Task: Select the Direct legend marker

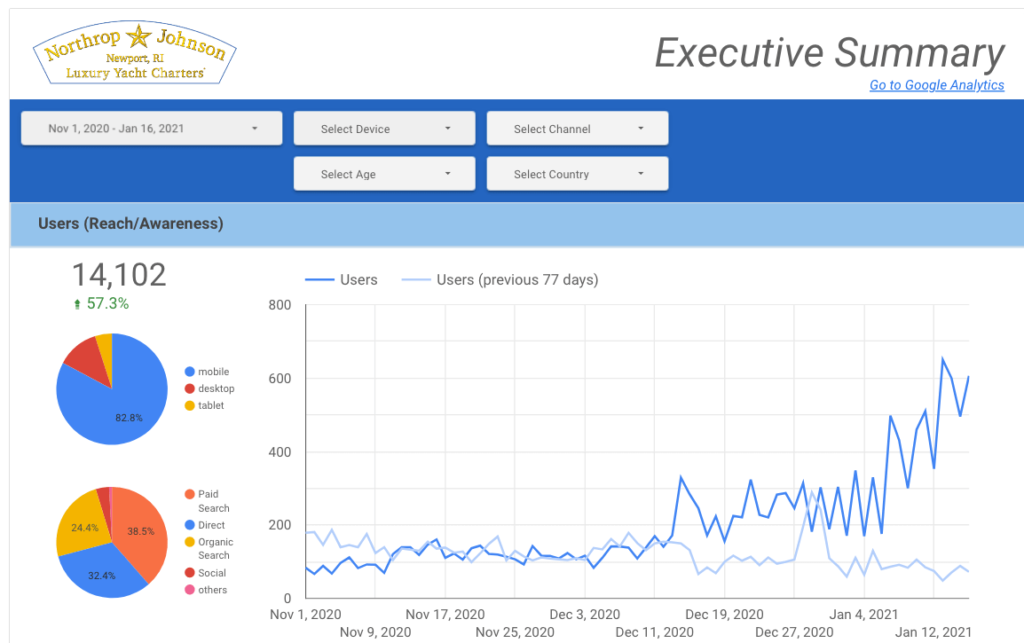Action: [189, 525]
